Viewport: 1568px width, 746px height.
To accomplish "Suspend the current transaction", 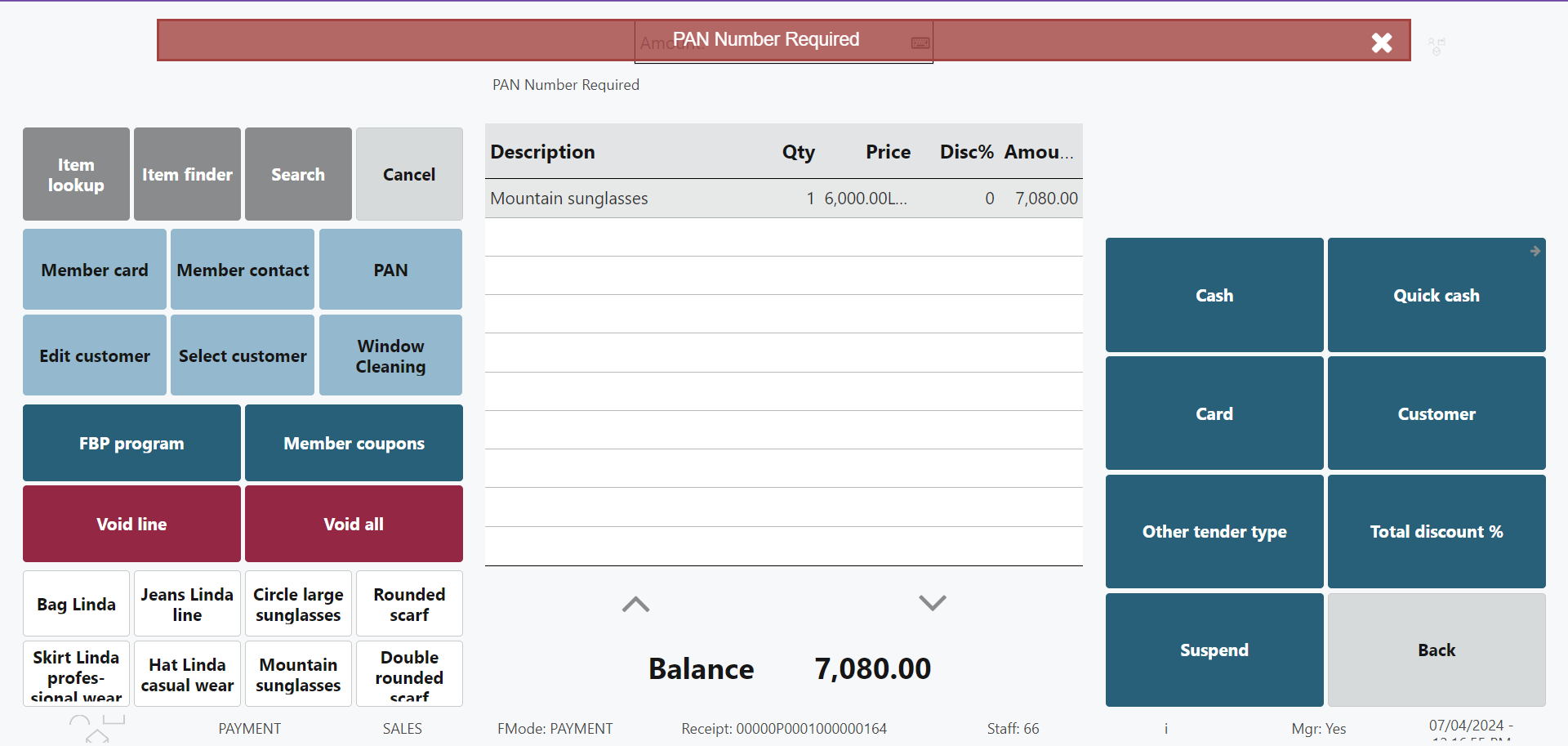I will (x=1214, y=650).
